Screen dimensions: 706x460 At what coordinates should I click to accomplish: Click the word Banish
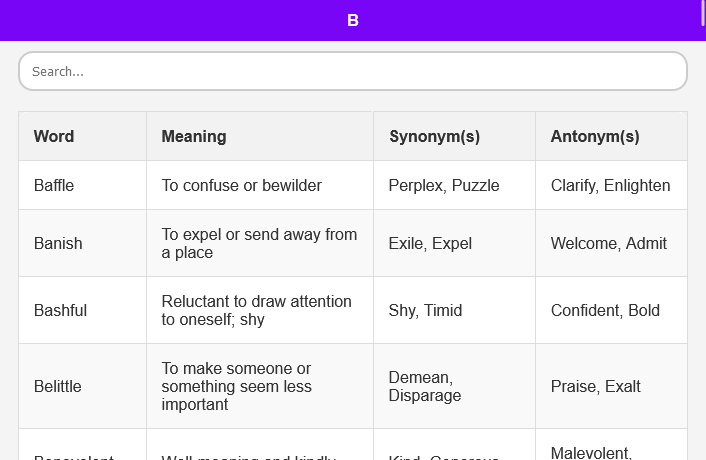pyautogui.click(x=58, y=243)
